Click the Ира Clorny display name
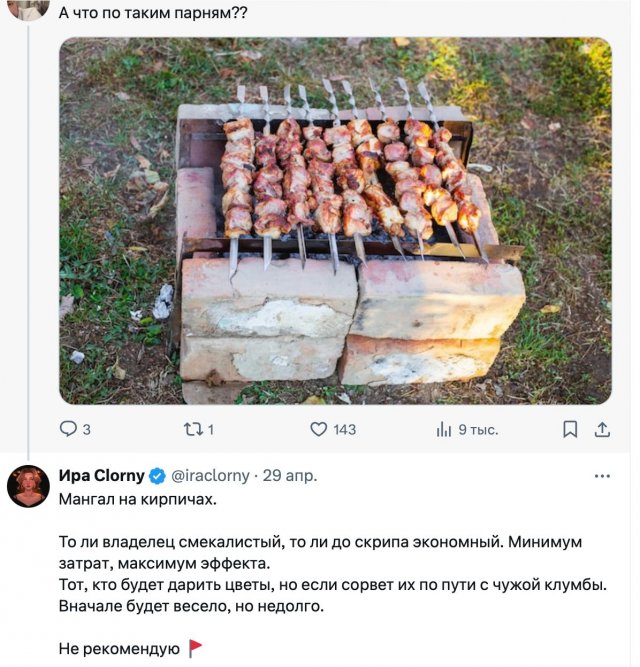The height and width of the screenshot is (667, 640). tap(102, 476)
